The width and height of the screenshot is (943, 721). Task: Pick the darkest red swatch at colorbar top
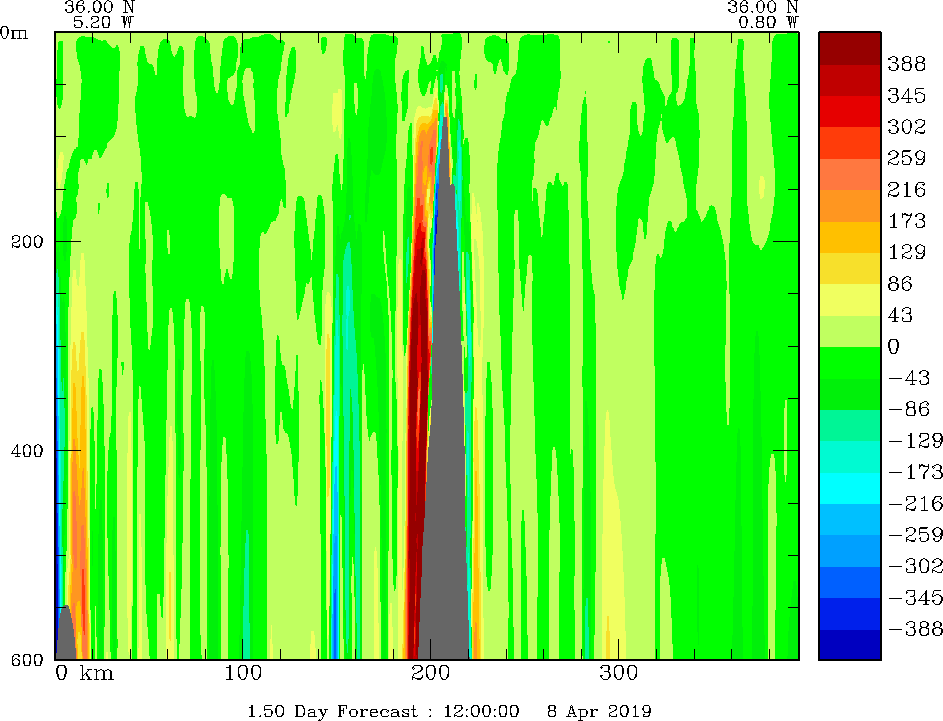pyautogui.click(x=850, y=48)
